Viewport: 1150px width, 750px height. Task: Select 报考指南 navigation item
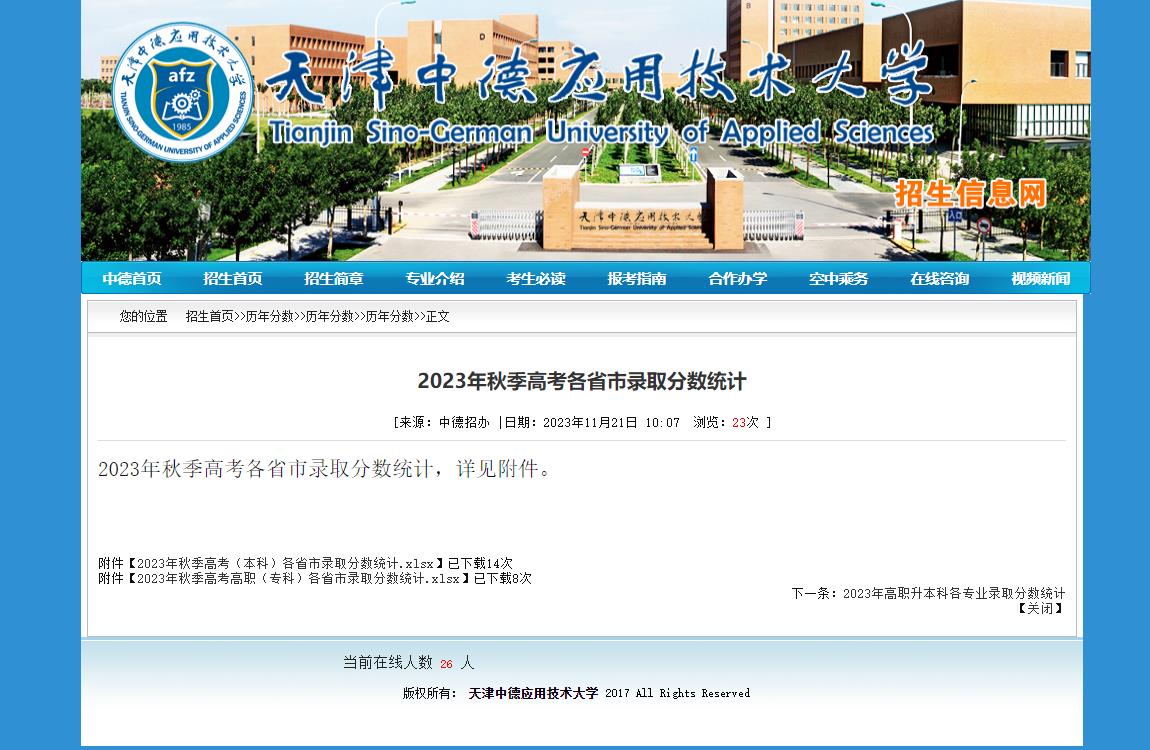click(637, 279)
